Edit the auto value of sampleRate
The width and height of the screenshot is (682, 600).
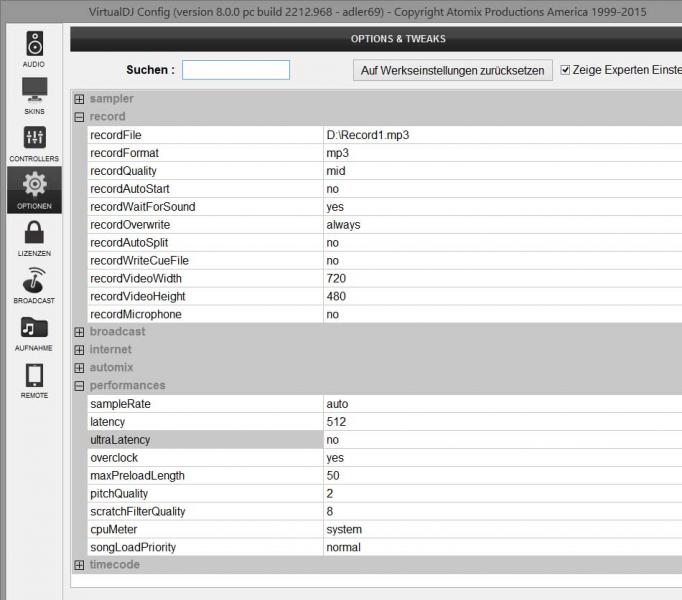337,404
